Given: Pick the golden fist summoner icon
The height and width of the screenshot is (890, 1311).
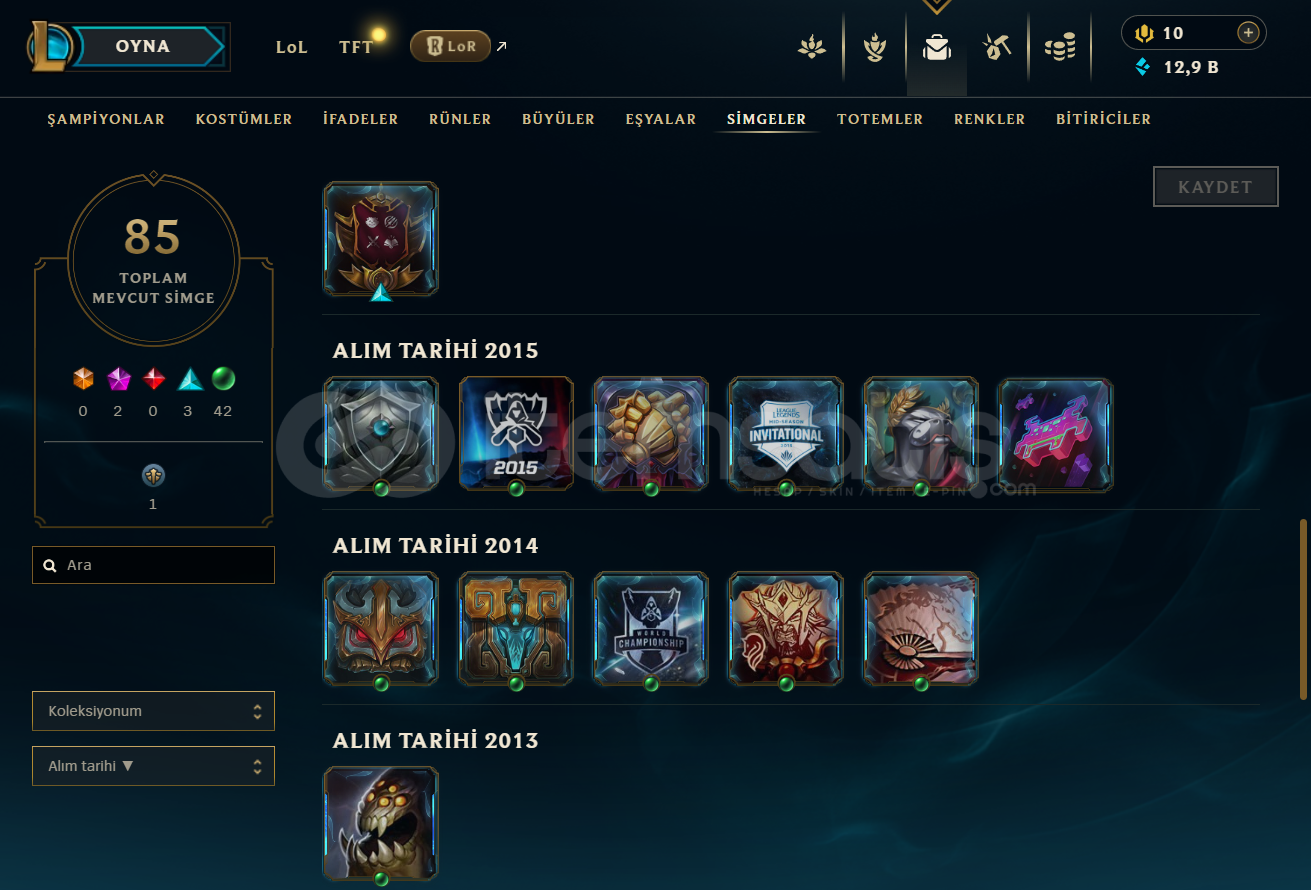Looking at the screenshot, I should [x=651, y=434].
